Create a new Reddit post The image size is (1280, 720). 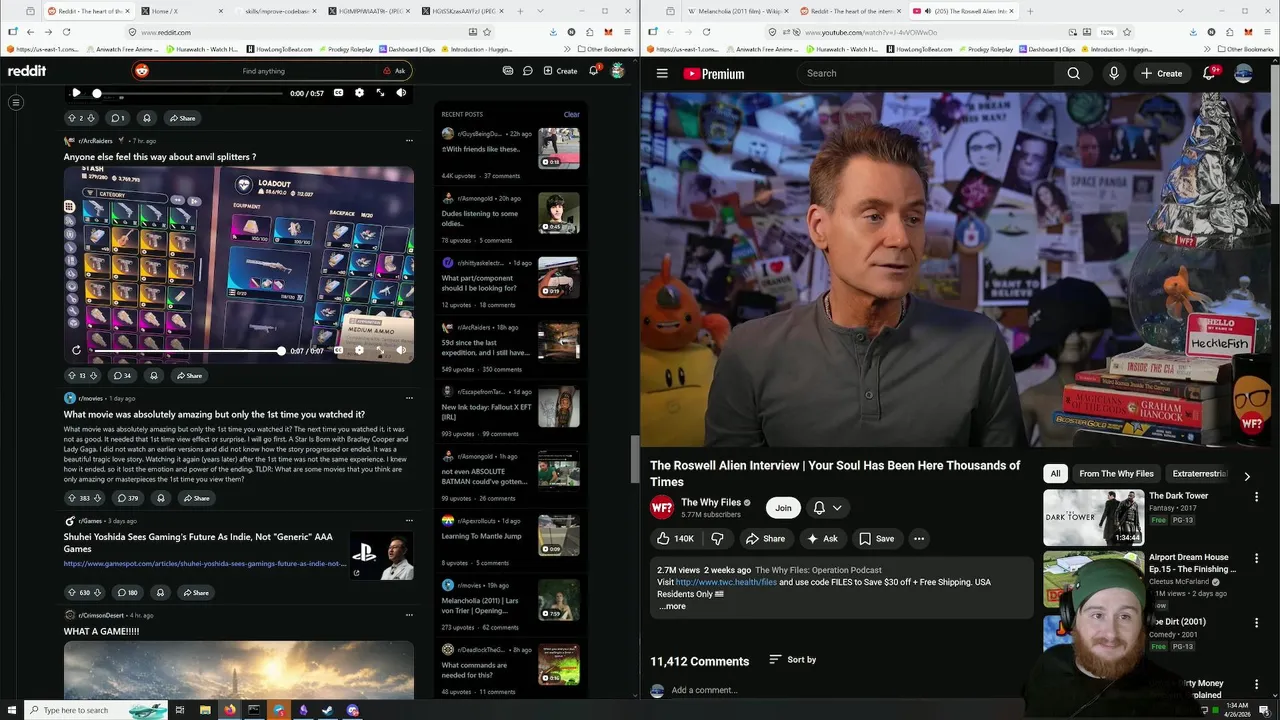[x=560, y=71]
